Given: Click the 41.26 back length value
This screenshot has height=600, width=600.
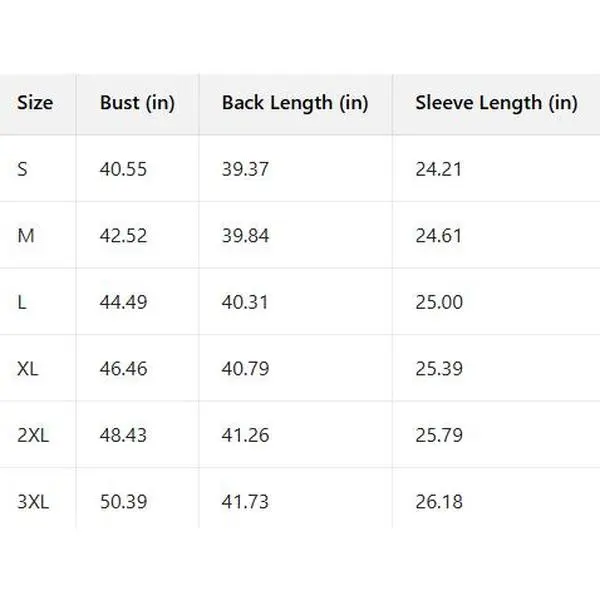Looking at the screenshot, I should pyautogui.click(x=245, y=435).
